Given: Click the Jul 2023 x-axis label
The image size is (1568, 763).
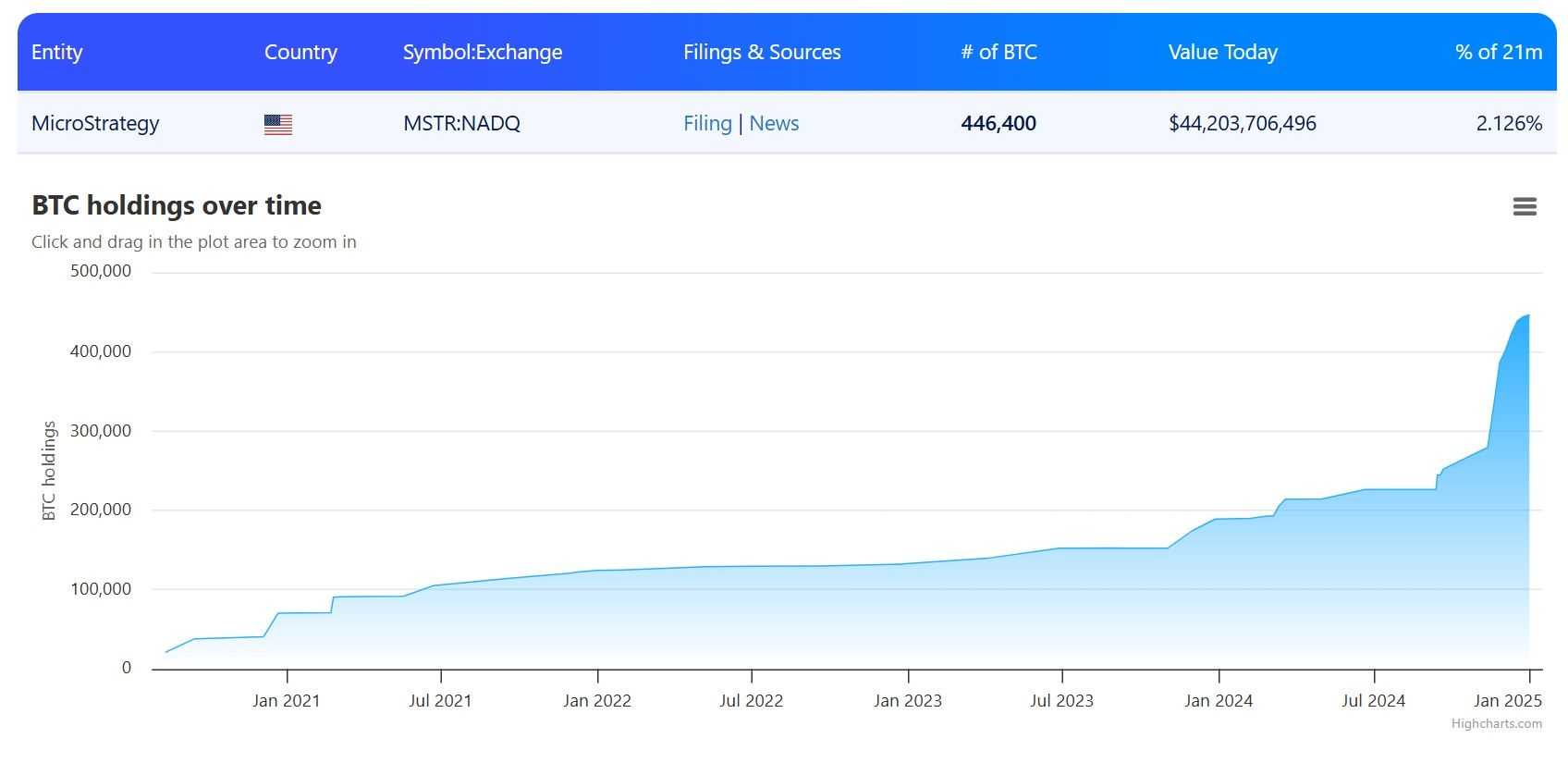Looking at the screenshot, I should click(x=1062, y=701).
